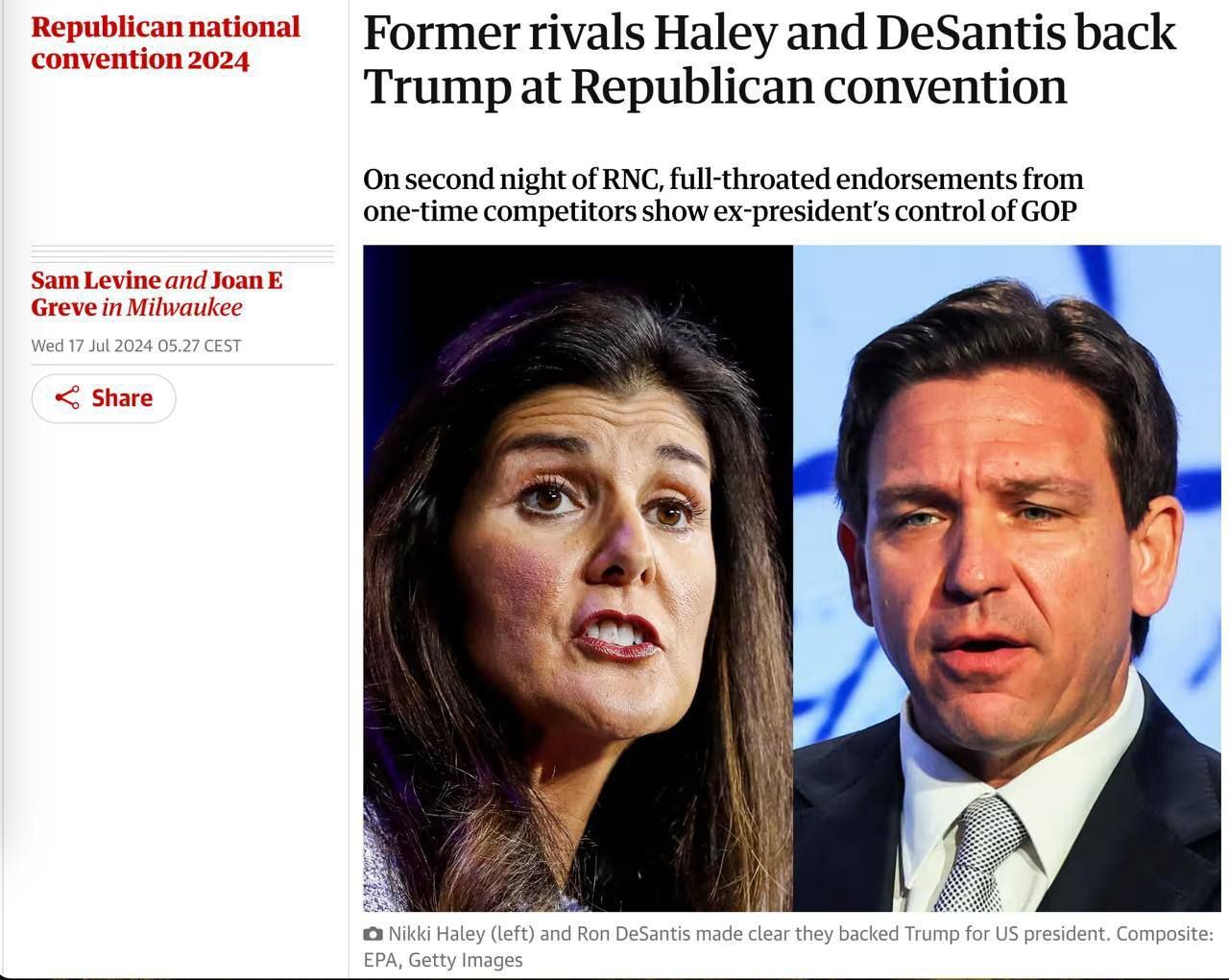1229x980 pixels.
Task: Click the striped divider lines above the byline
Action: coord(182,253)
